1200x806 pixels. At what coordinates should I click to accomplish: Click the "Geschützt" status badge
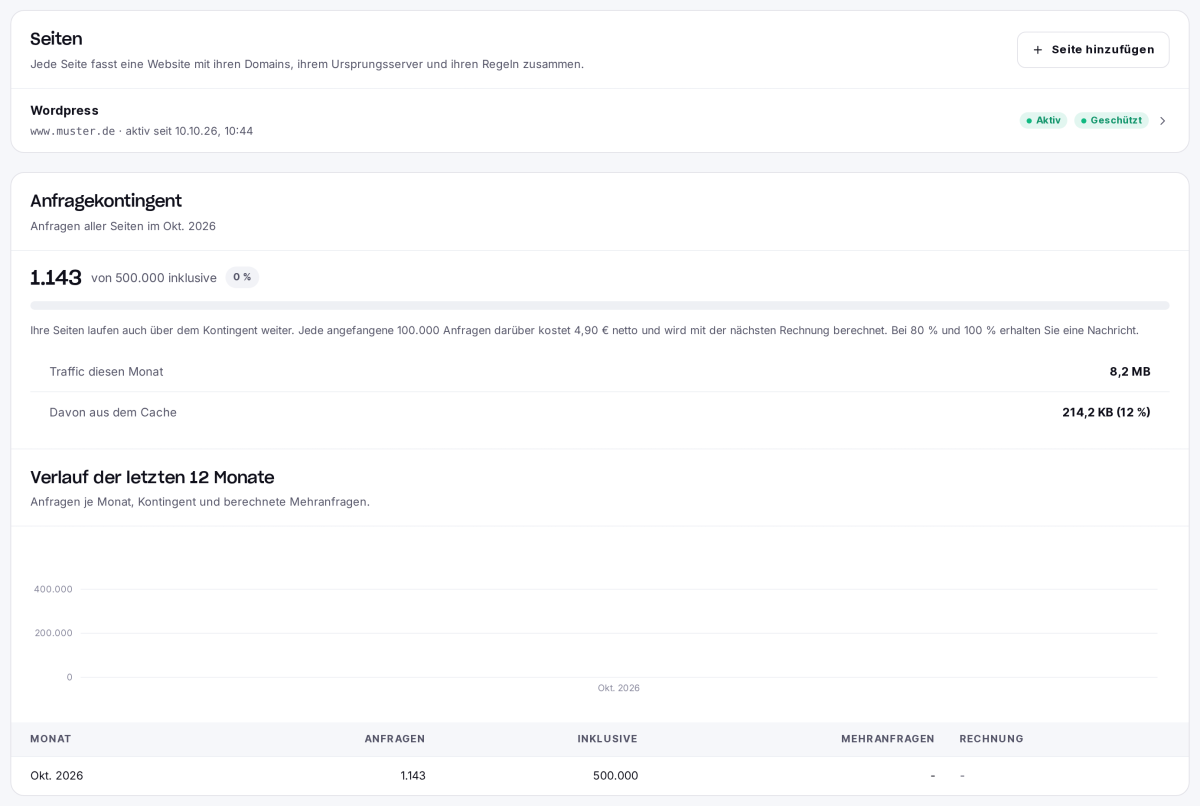pos(1111,120)
